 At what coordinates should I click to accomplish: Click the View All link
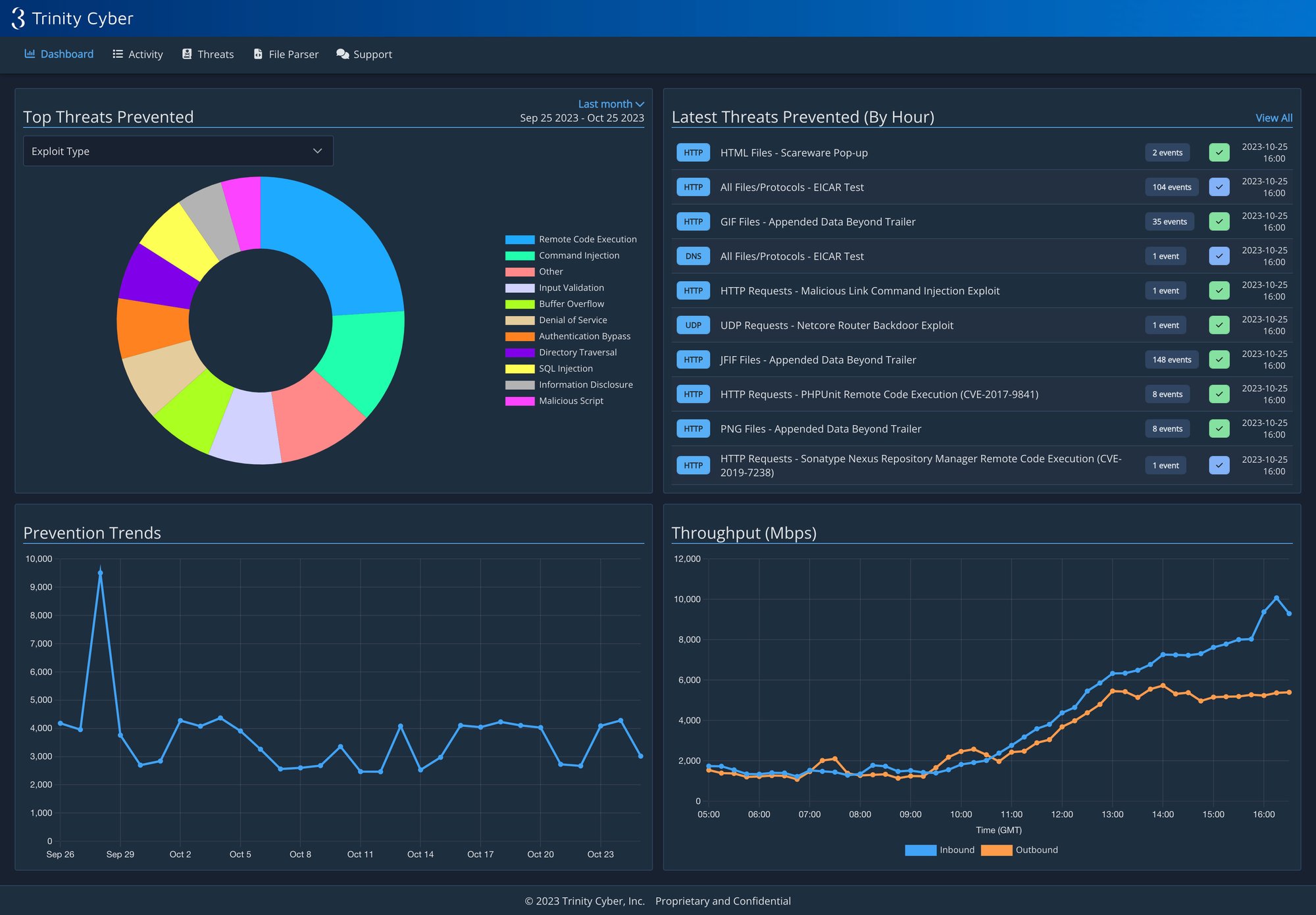[x=1274, y=118]
